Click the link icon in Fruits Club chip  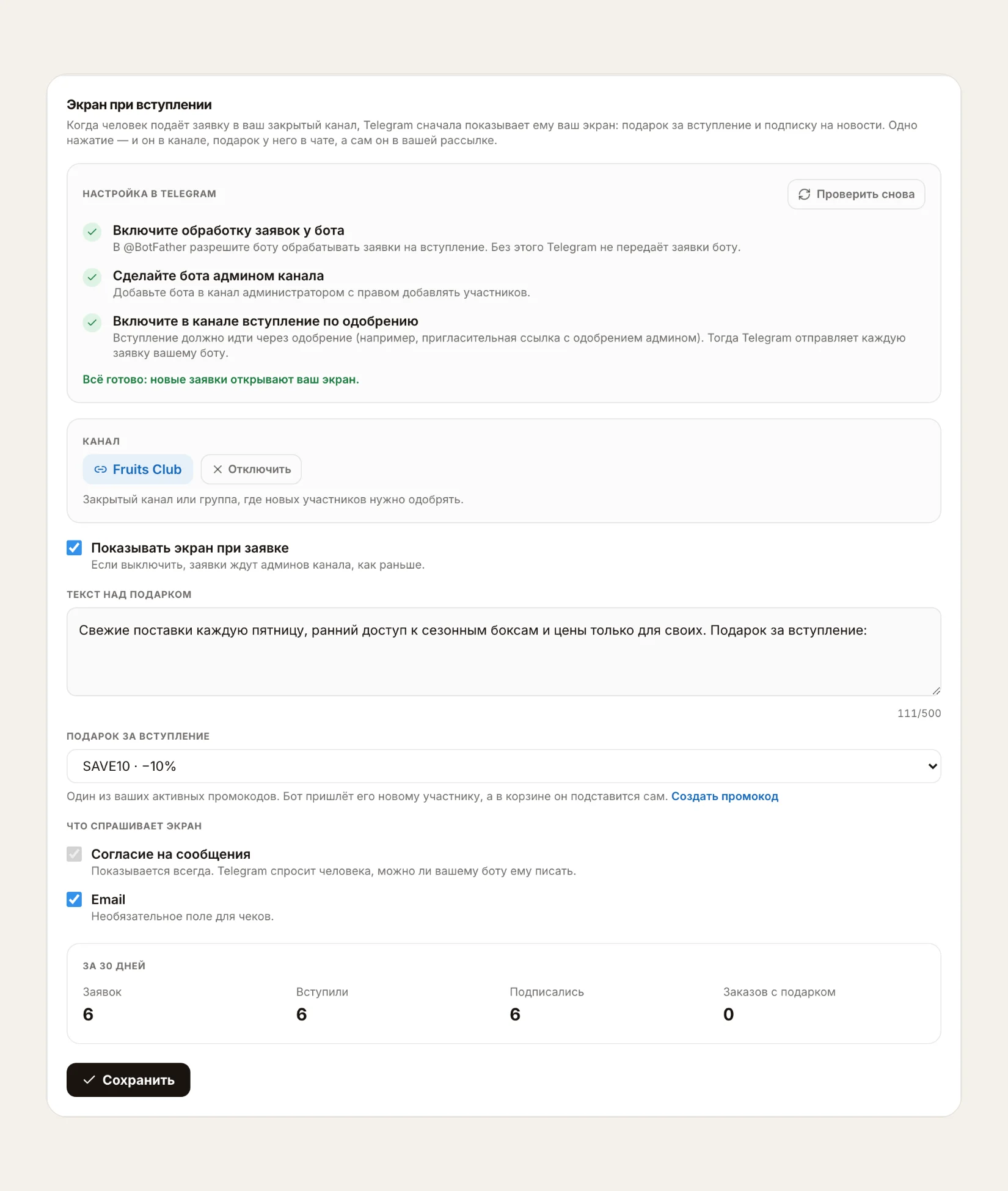click(x=100, y=470)
